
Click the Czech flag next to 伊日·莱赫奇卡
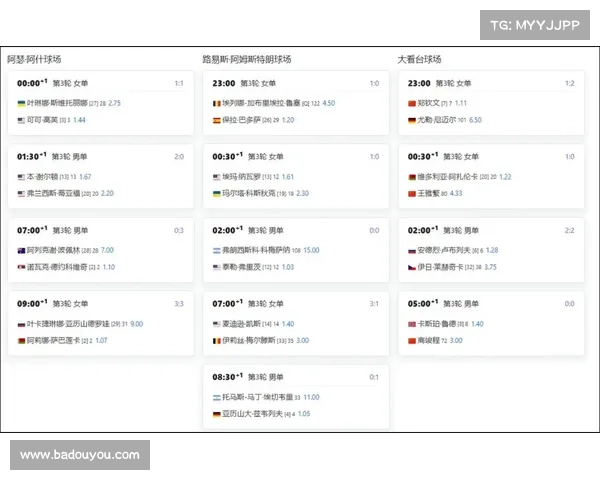click(411, 267)
